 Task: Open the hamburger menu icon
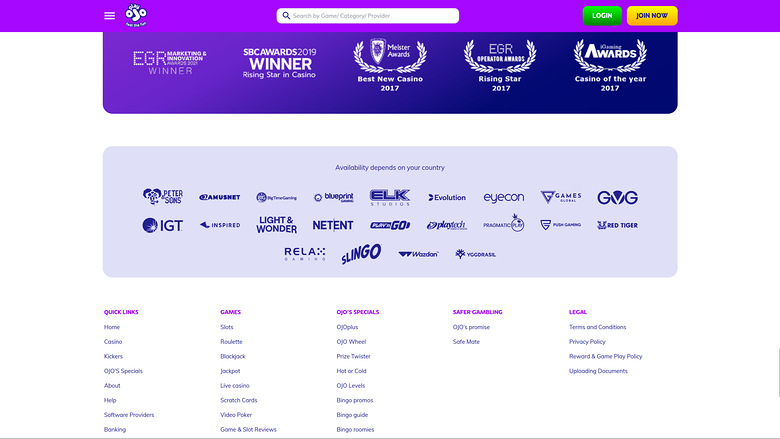[109, 16]
